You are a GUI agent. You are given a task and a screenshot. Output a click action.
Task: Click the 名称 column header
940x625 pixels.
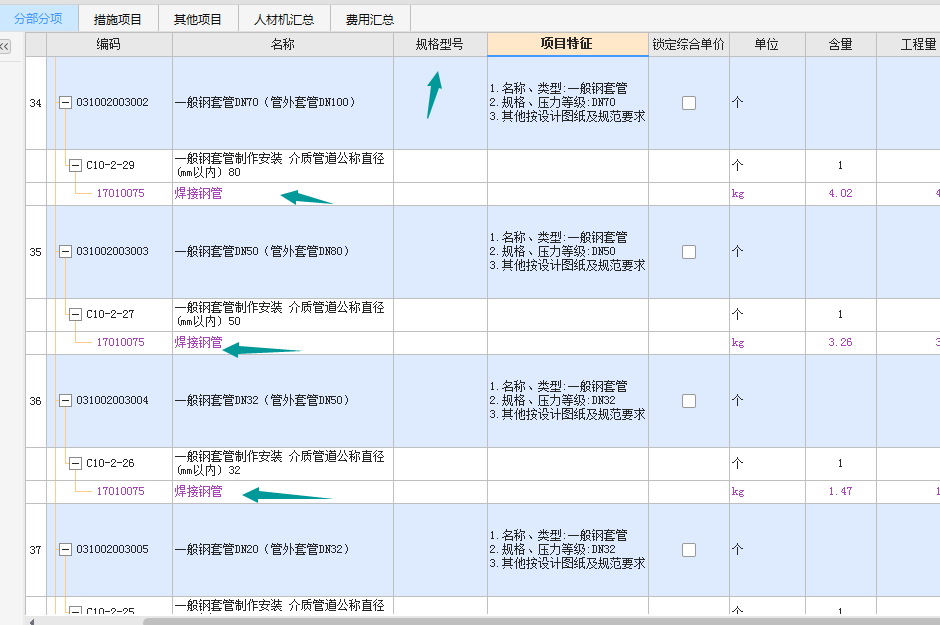tap(282, 44)
